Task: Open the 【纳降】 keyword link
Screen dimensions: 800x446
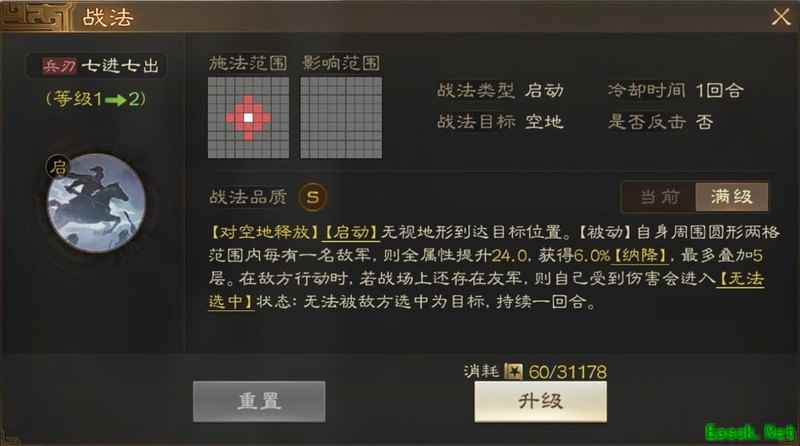Action: (640, 255)
